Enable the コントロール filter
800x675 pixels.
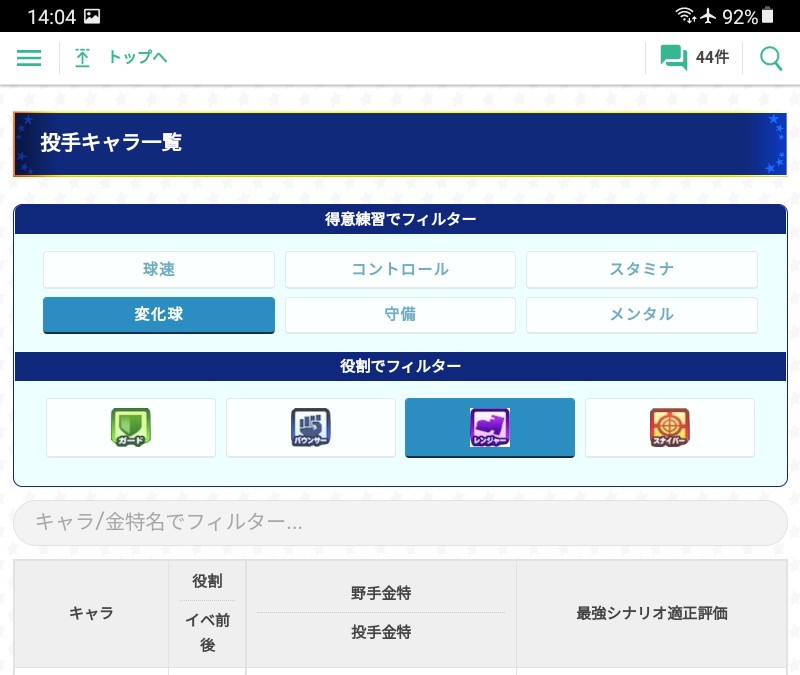pyautogui.click(x=400, y=270)
